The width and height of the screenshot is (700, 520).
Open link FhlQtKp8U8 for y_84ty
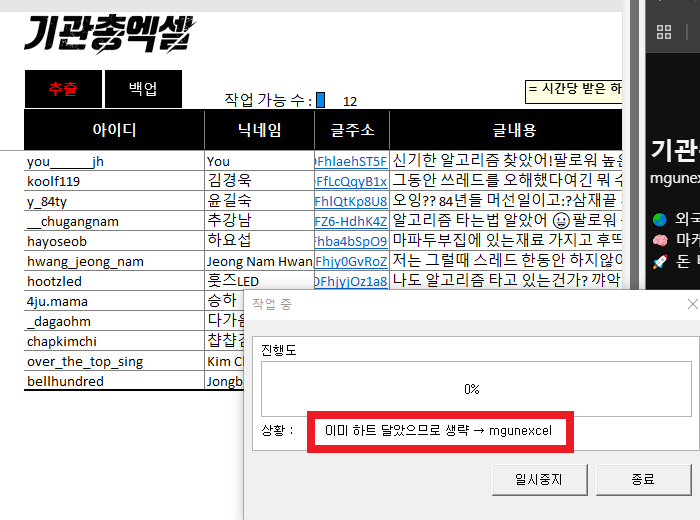(x=351, y=201)
